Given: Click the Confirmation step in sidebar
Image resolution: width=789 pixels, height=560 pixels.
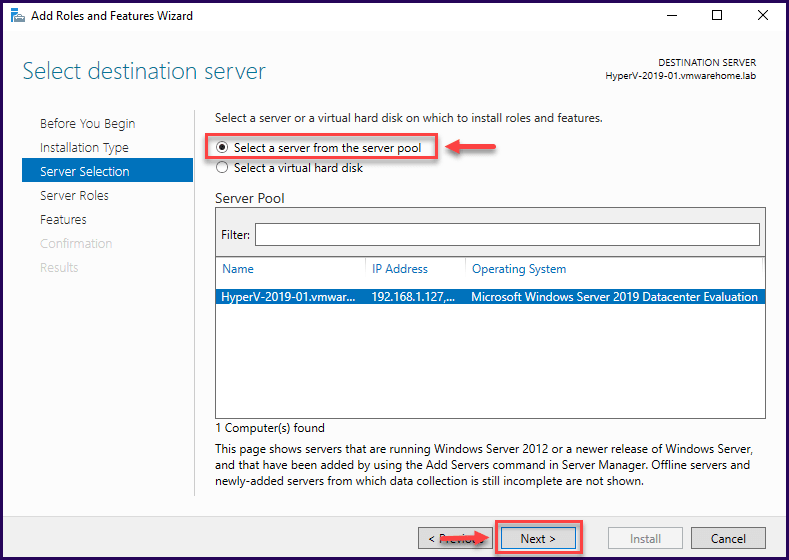Looking at the screenshot, I should point(76,244).
